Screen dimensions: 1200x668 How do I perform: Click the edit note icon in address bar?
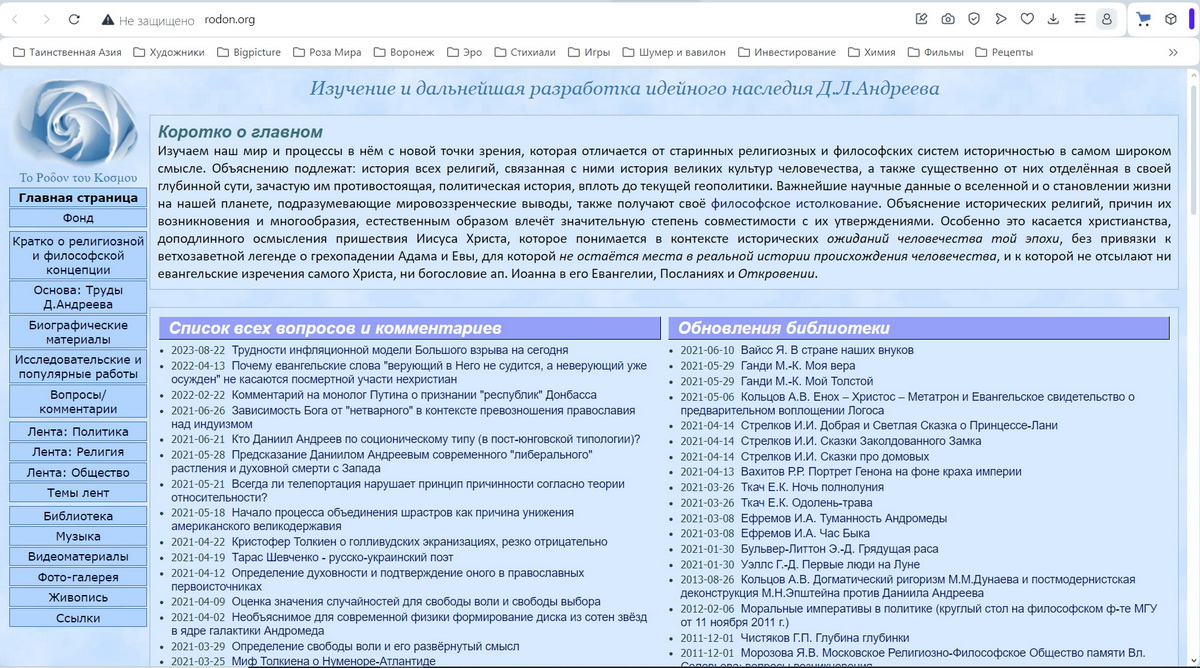[x=921, y=19]
